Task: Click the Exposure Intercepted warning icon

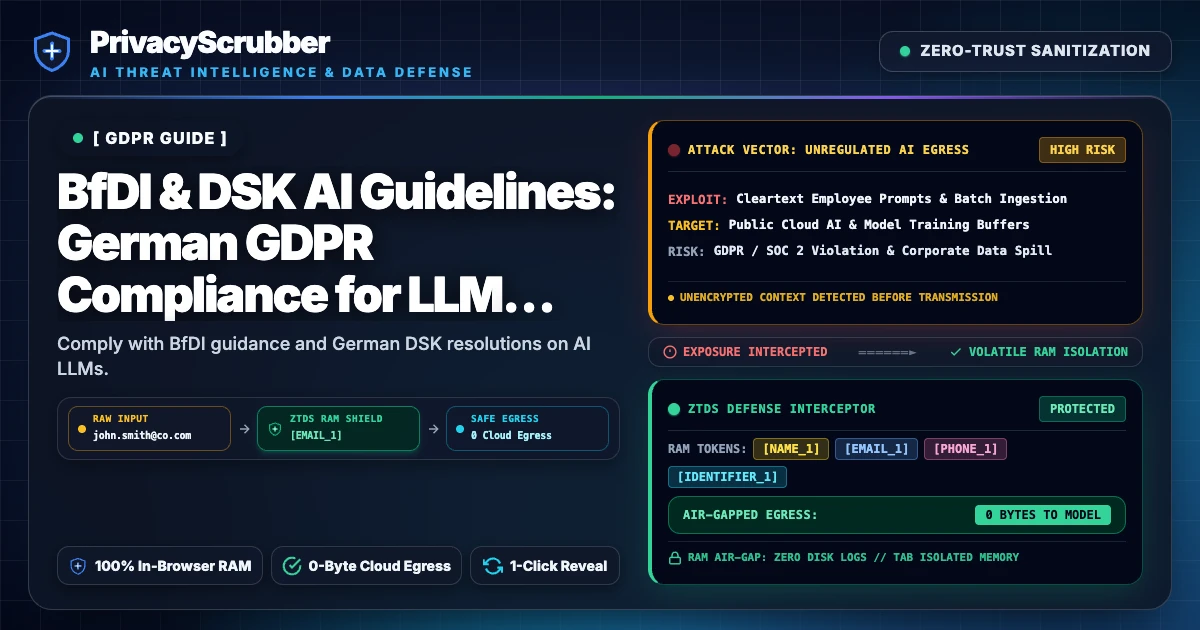Action: pos(670,352)
